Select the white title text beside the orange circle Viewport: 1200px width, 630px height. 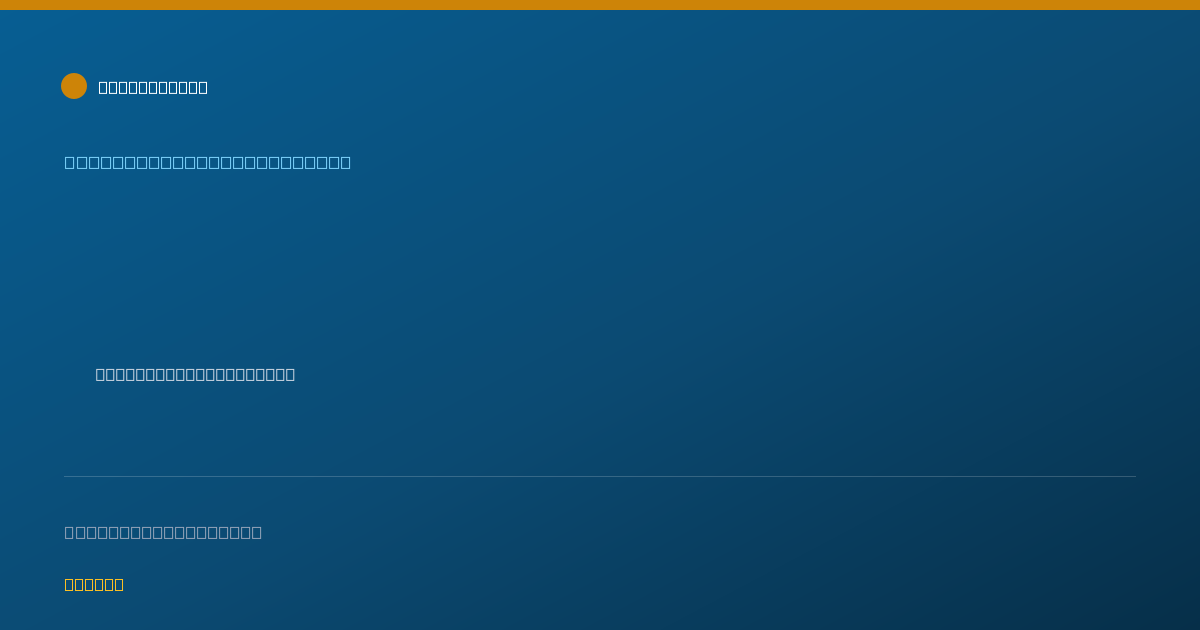(x=153, y=87)
